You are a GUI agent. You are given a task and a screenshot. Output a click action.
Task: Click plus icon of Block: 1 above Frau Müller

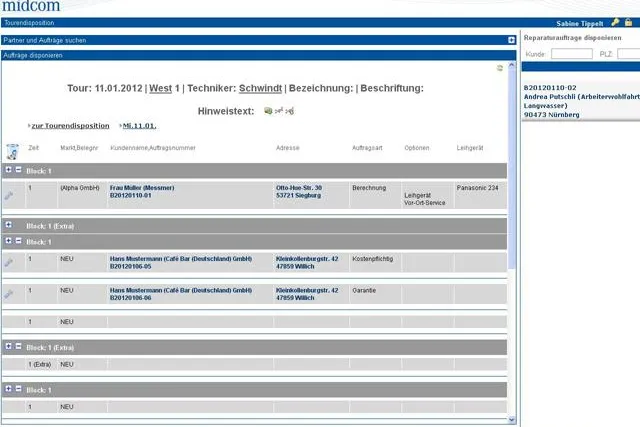(9, 169)
